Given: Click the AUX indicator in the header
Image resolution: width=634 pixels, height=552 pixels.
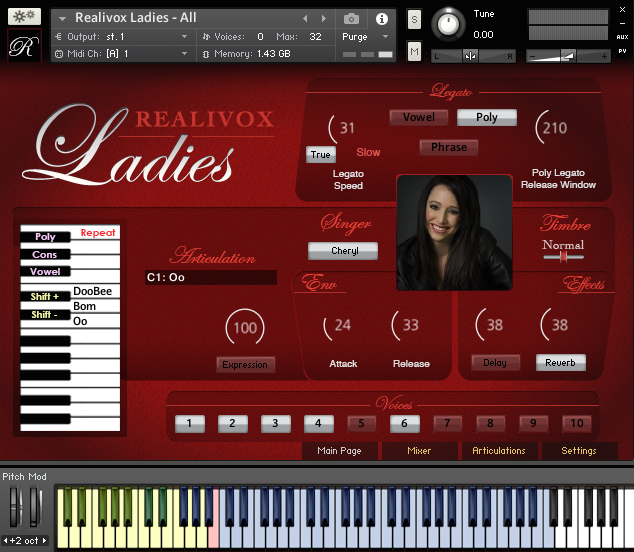Looking at the screenshot, I should click(x=622, y=36).
